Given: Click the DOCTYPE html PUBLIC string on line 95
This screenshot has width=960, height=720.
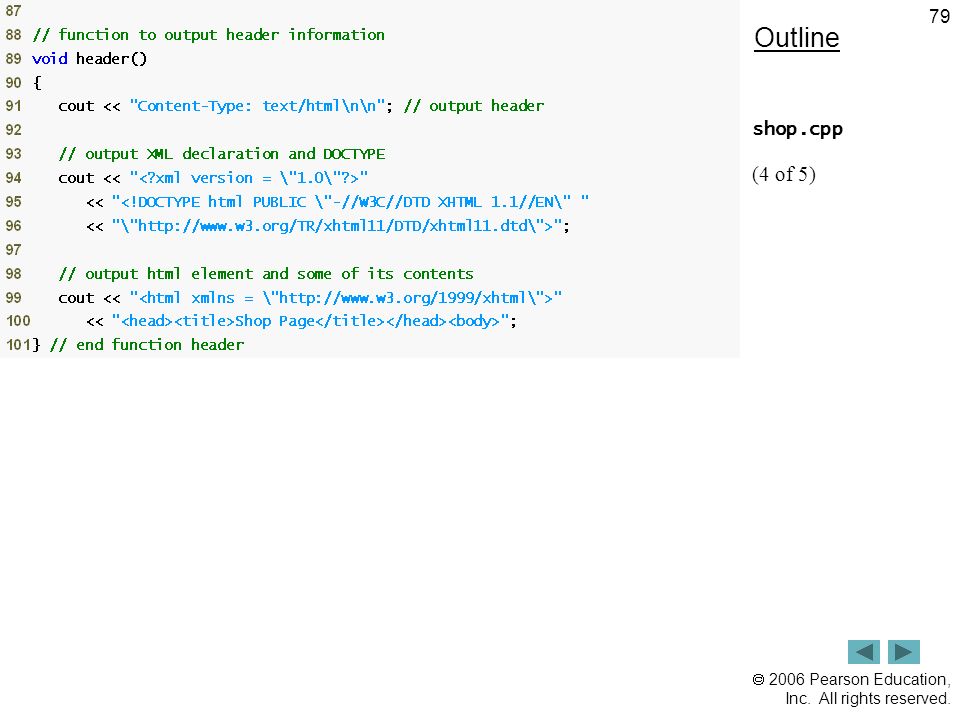Looking at the screenshot, I should [x=350, y=201].
